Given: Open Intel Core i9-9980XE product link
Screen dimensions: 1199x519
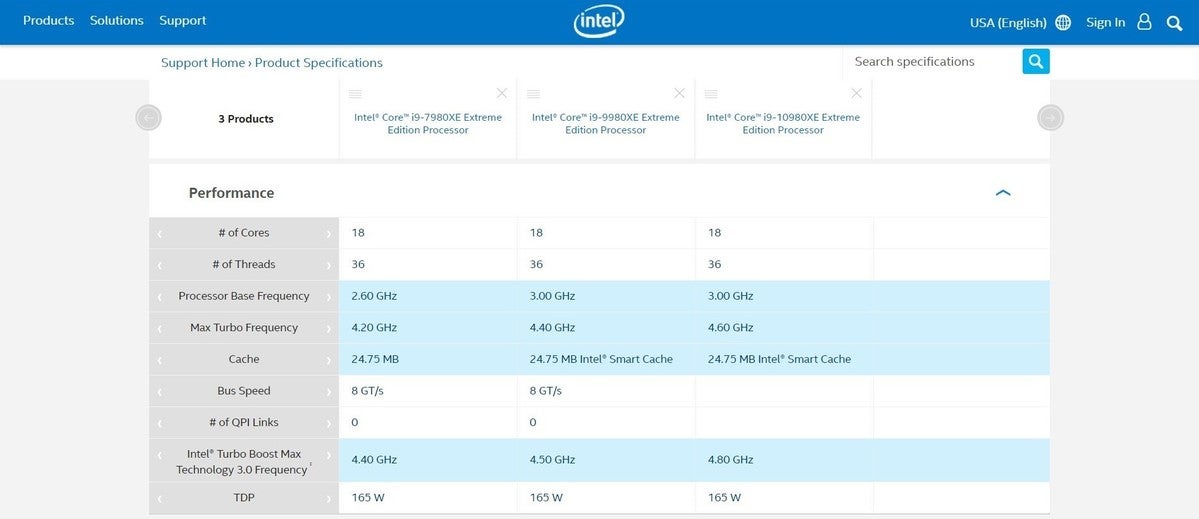Looking at the screenshot, I should coord(606,124).
